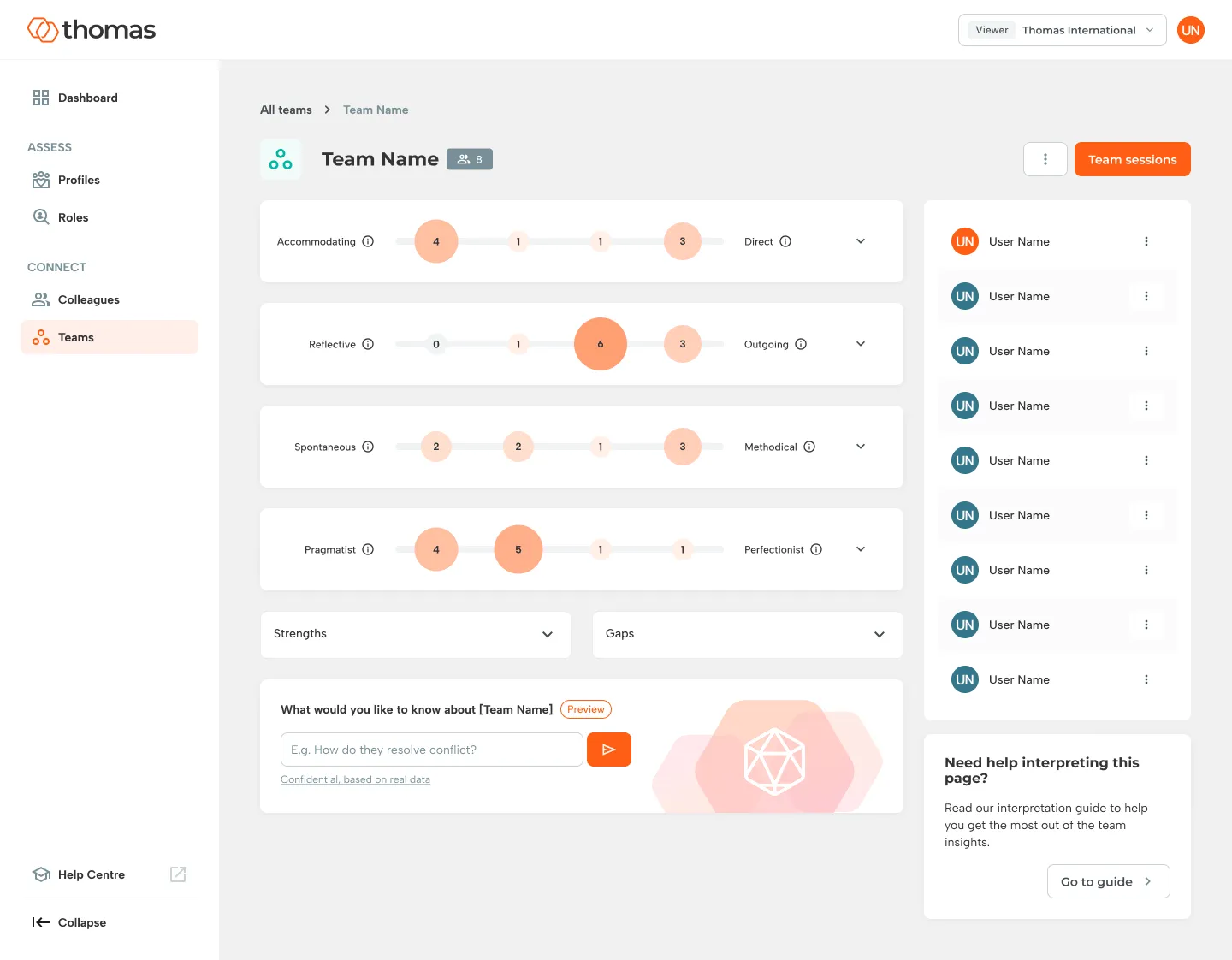Open Roles section
The width and height of the screenshot is (1232, 960).
(x=110, y=217)
